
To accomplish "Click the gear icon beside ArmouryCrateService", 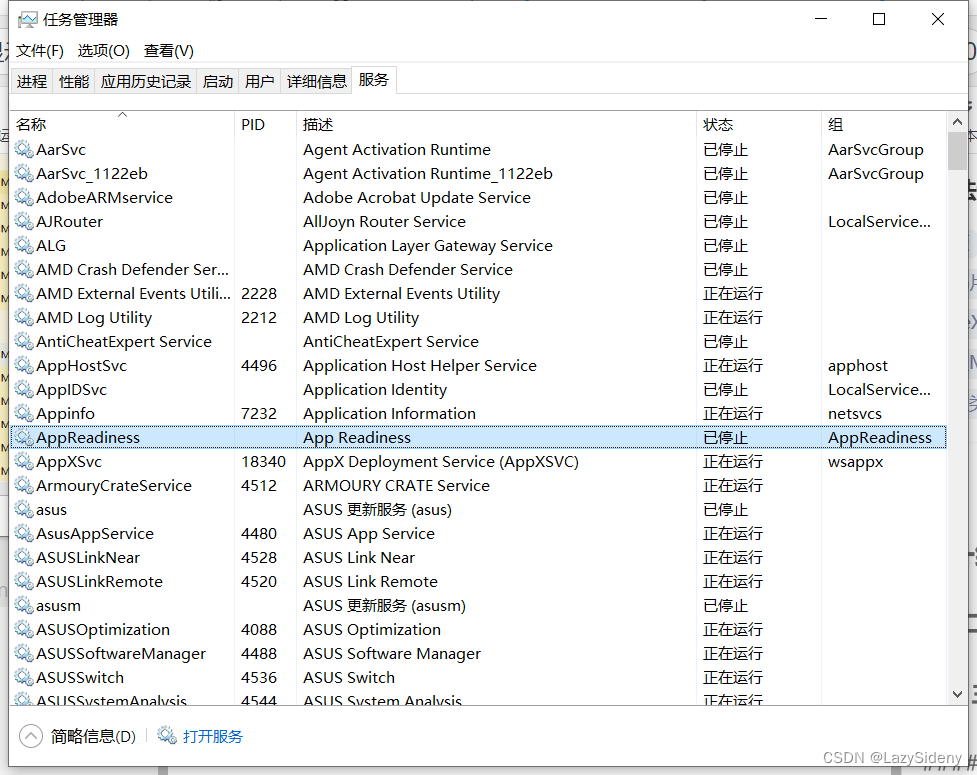I will pos(24,485).
